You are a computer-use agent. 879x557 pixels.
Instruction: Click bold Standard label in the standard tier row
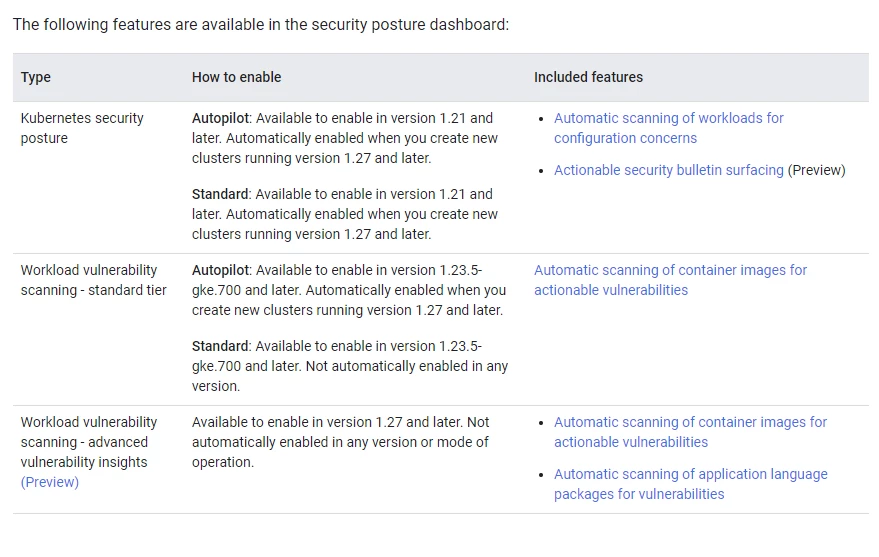click(x=220, y=346)
